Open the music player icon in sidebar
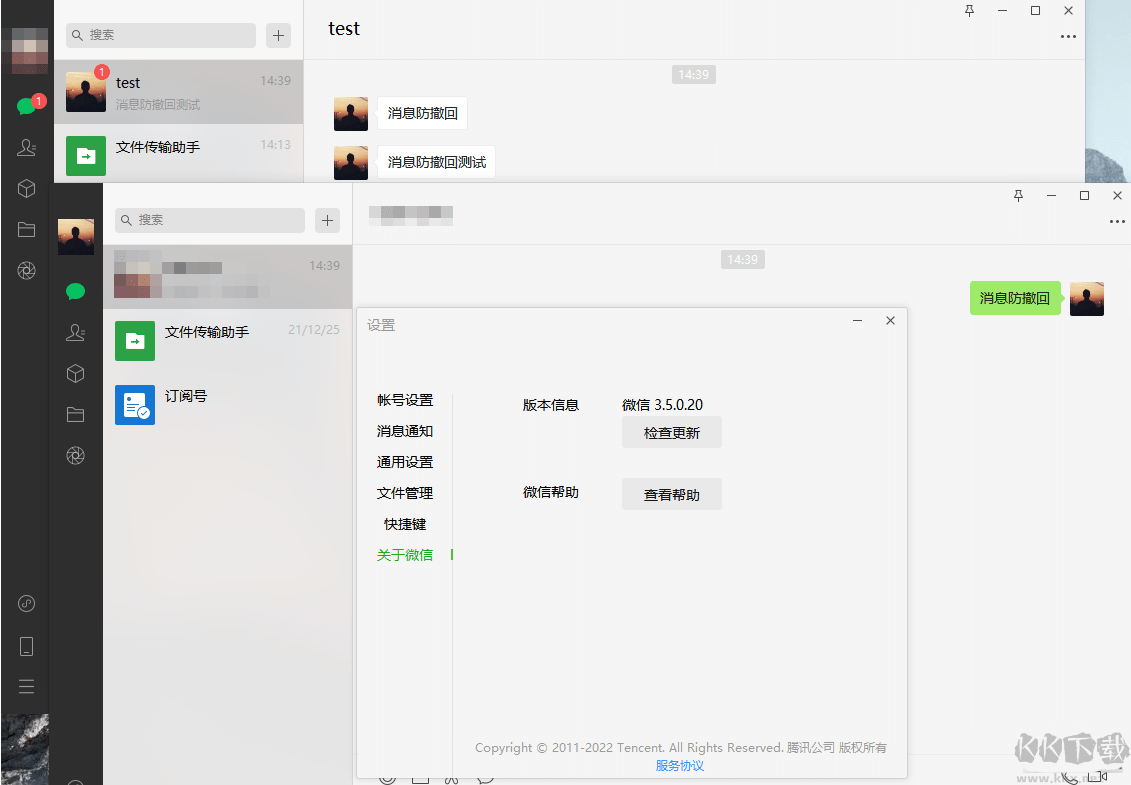The width and height of the screenshot is (1131, 785). coord(25,603)
